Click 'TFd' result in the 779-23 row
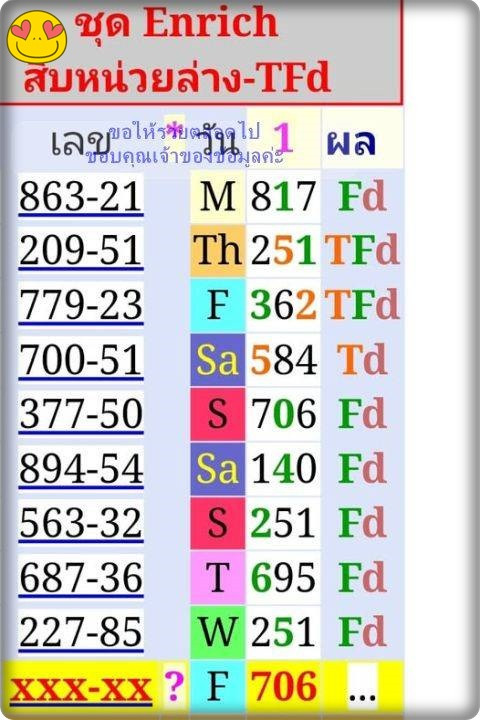 click(362, 305)
